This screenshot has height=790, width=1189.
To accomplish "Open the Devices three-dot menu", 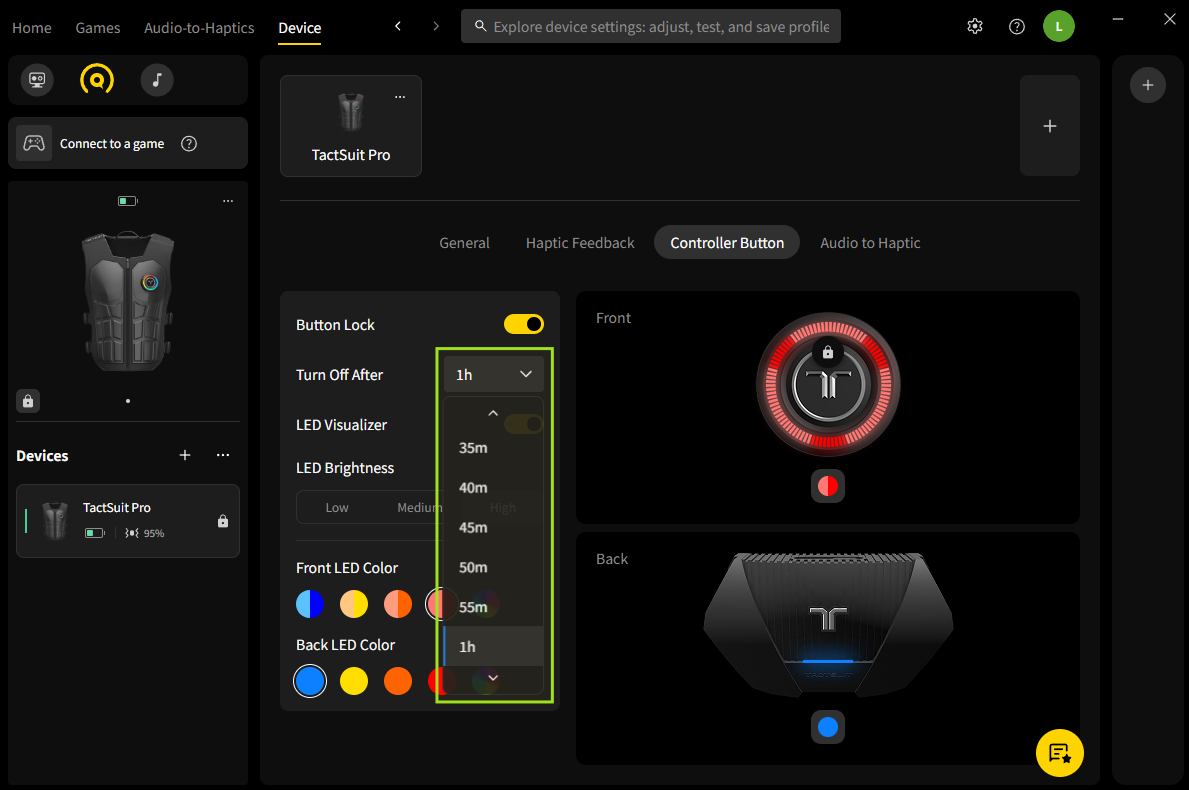I will 223,455.
